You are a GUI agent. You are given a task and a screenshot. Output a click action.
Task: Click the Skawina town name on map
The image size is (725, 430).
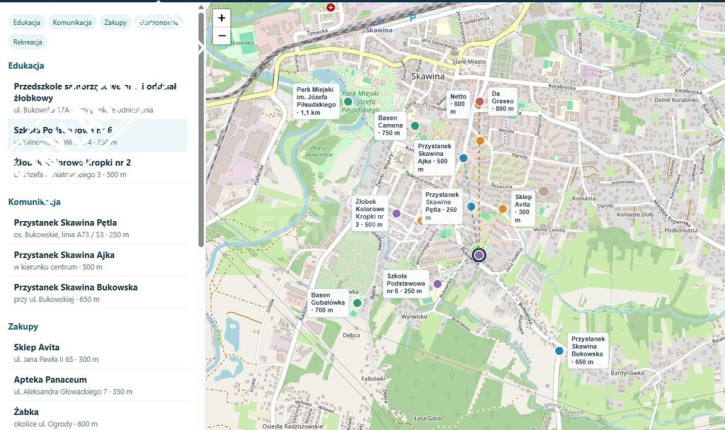pos(428,76)
